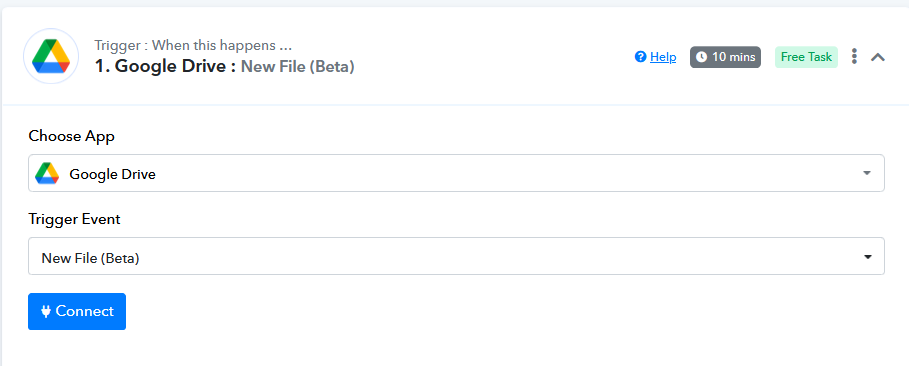Open the Trigger Event dropdown arrow
The height and width of the screenshot is (366, 909).
pos(868,256)
